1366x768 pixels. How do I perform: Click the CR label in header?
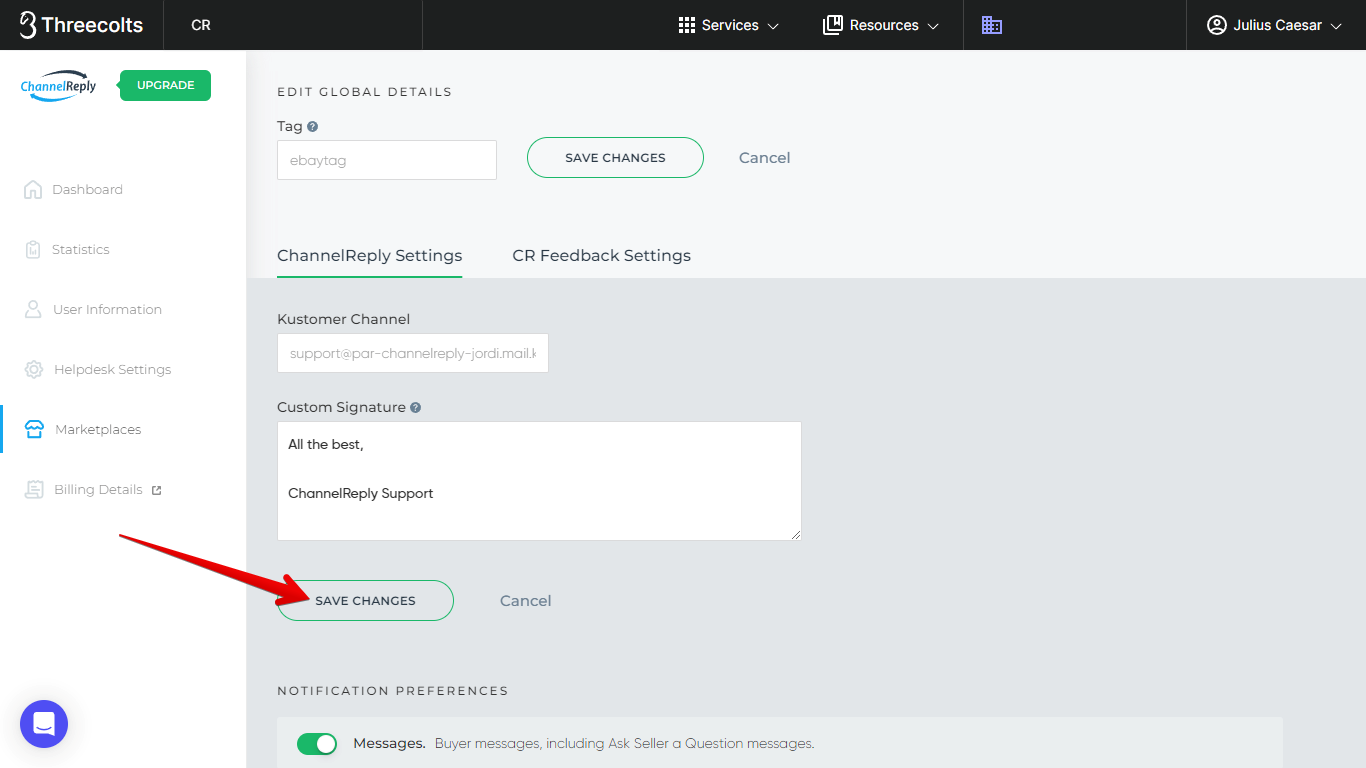tap(201, 25)
